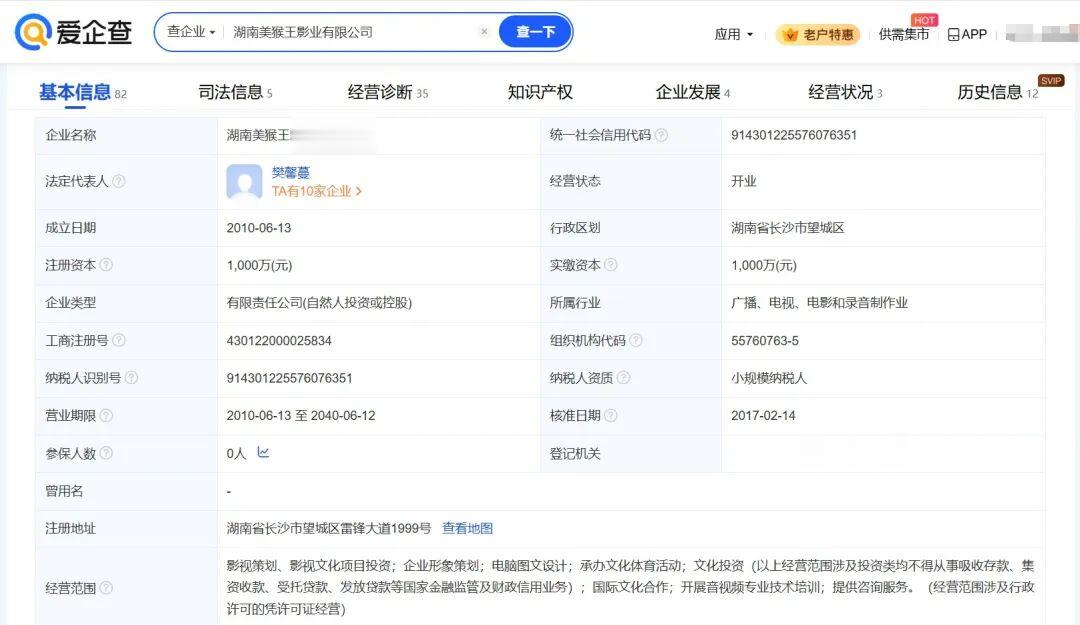The height and width of the screenshot is (625, 1080).
Task: Switch to the 企业发展 tab
Action: [692, 92]
